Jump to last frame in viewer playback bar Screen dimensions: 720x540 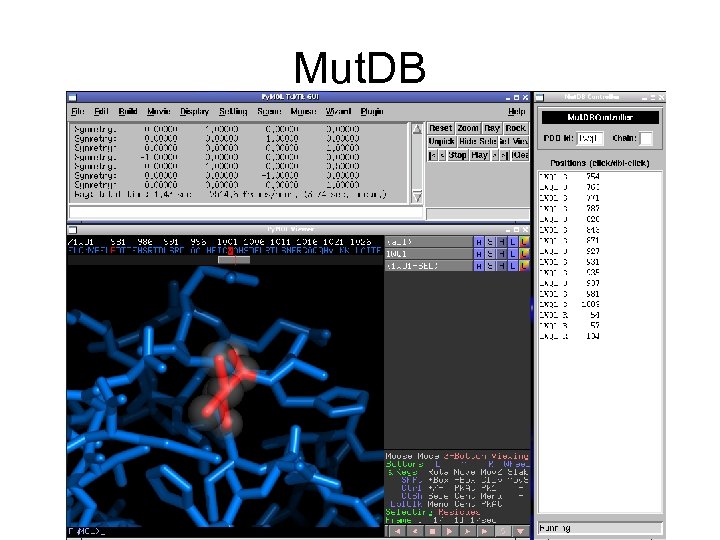484,531
